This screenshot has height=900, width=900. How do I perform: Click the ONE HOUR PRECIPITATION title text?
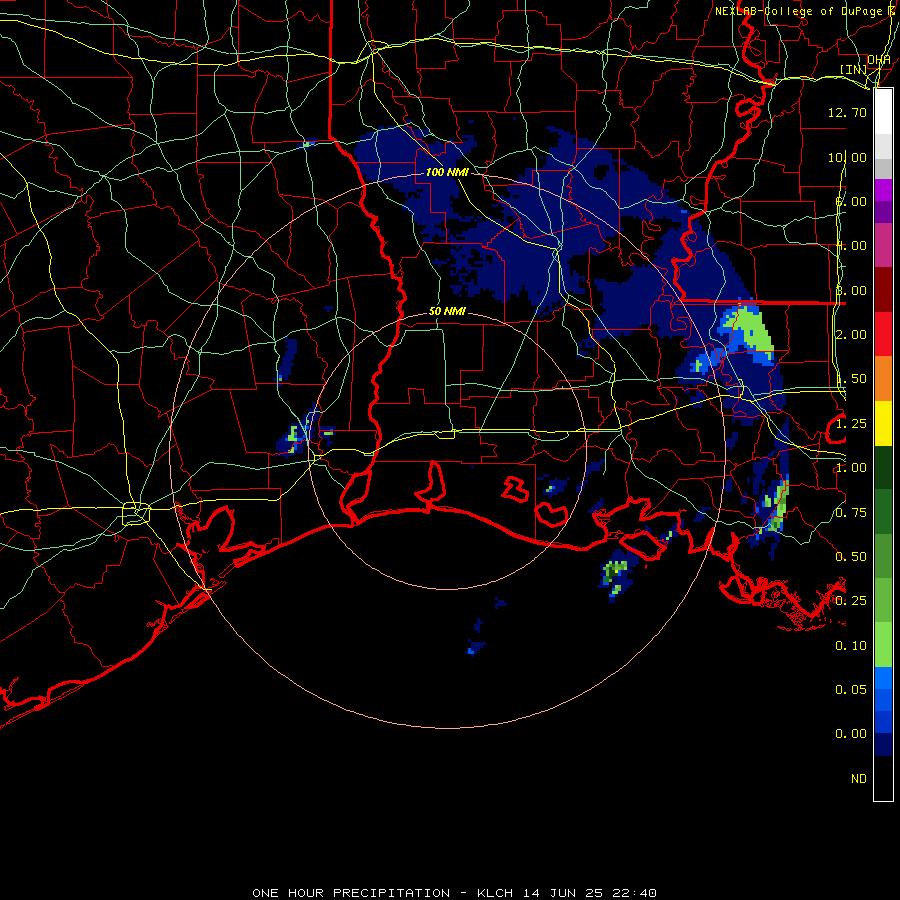[x=351, y=893]
